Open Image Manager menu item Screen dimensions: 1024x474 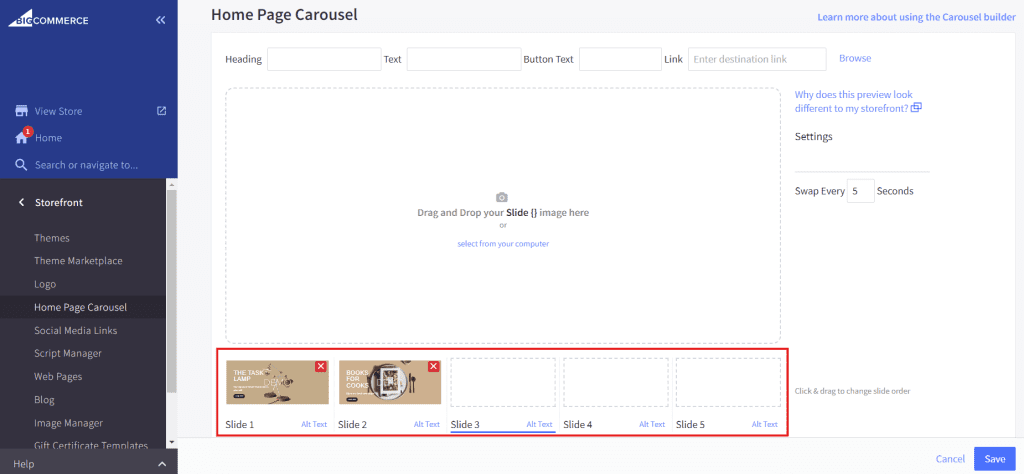tap(69, 423)
